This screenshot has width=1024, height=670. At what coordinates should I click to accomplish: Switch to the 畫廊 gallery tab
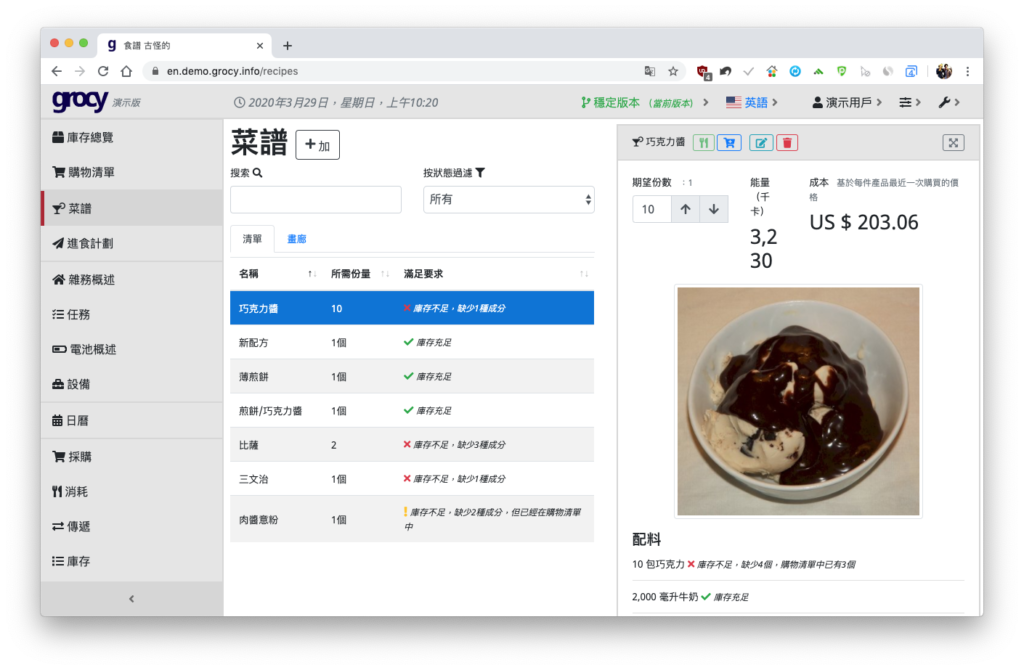[297, 239]
